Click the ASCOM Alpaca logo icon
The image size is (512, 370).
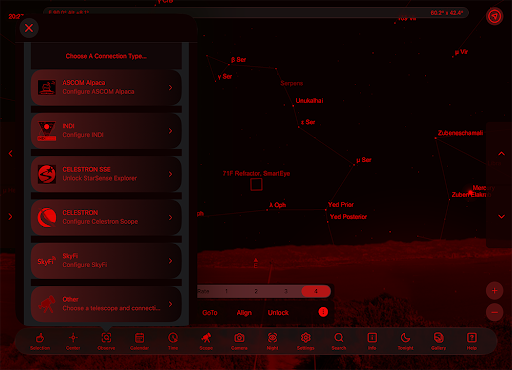click(x=47, y=87)
